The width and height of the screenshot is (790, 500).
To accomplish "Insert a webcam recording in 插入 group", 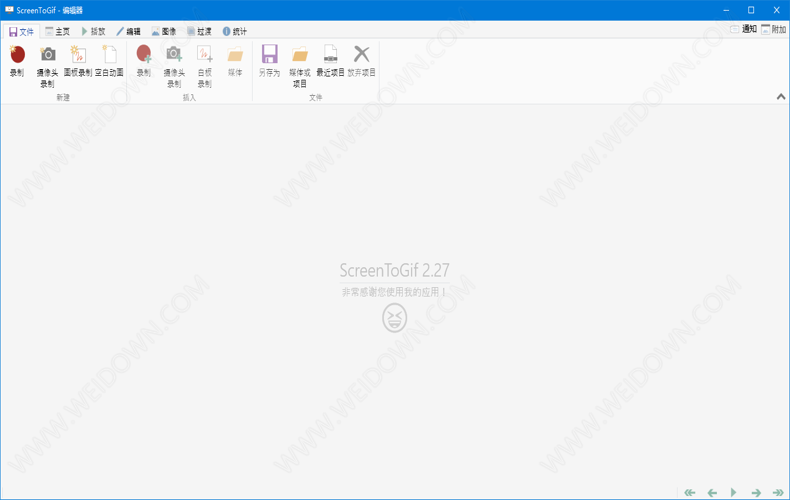I will (x=174, y=67).
